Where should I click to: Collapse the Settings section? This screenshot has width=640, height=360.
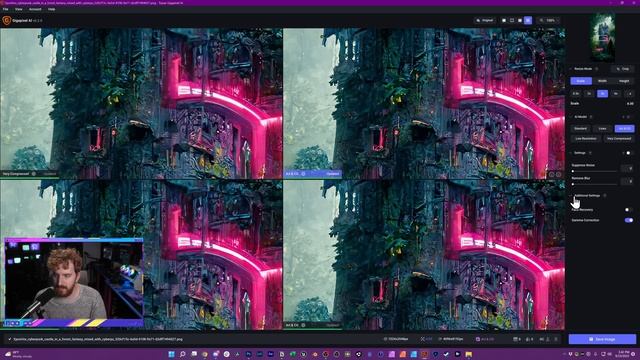[571, 153]
